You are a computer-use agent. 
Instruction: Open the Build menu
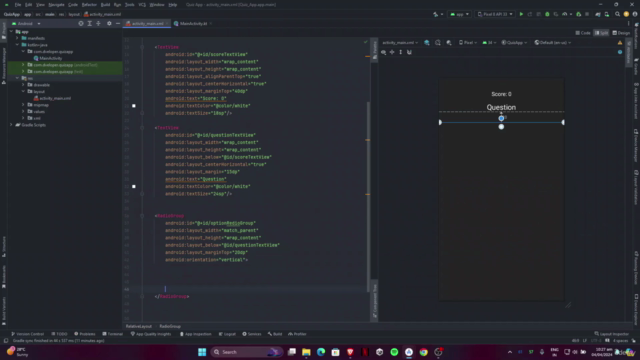[x=105, y=5]
